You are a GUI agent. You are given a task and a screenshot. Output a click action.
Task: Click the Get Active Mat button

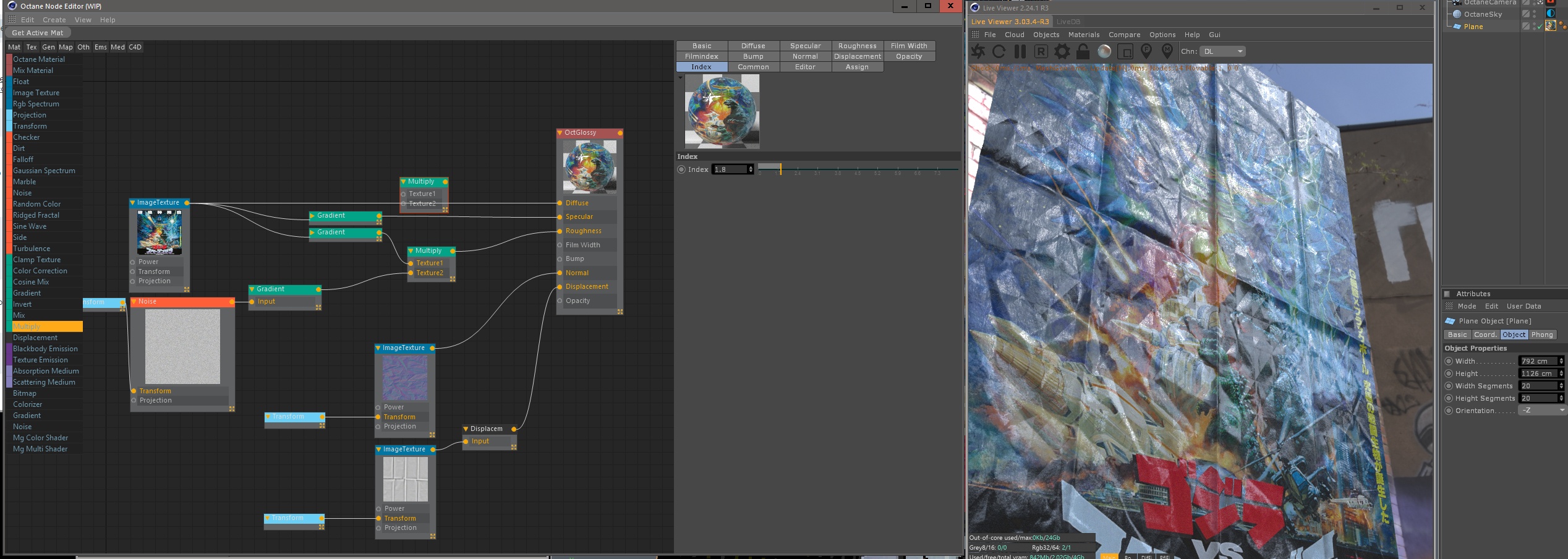(x=38, y=33)
